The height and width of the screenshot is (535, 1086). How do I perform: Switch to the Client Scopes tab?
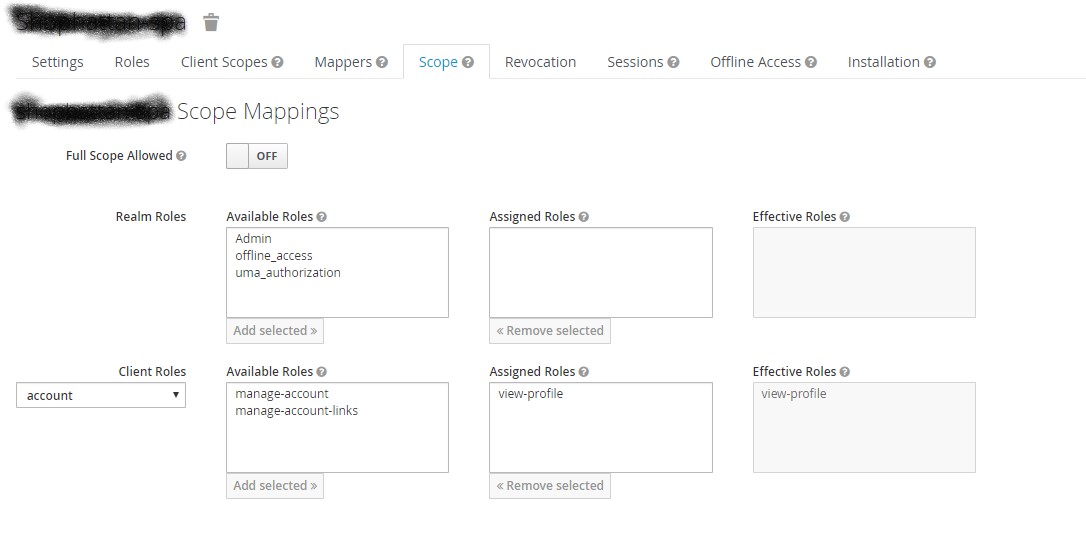pos(224,62)
